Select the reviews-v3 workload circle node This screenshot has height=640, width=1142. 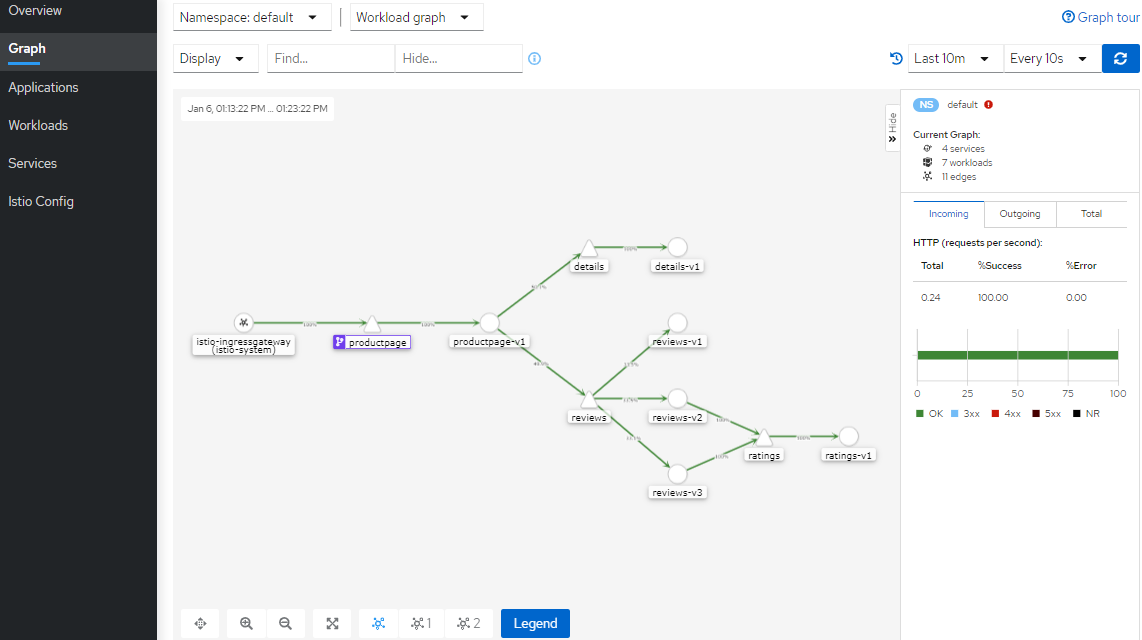[x=677, y=474]
